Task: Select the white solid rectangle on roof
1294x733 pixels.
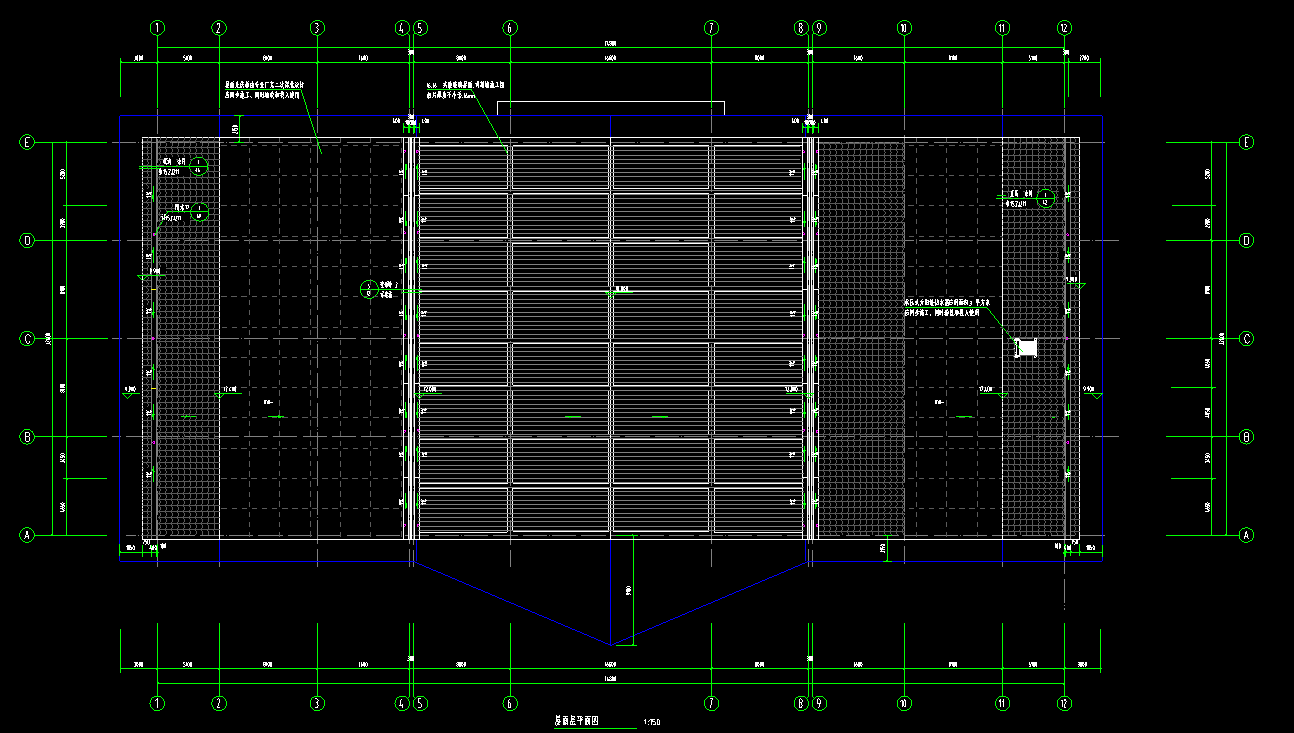Action: tap(1026, 348)
